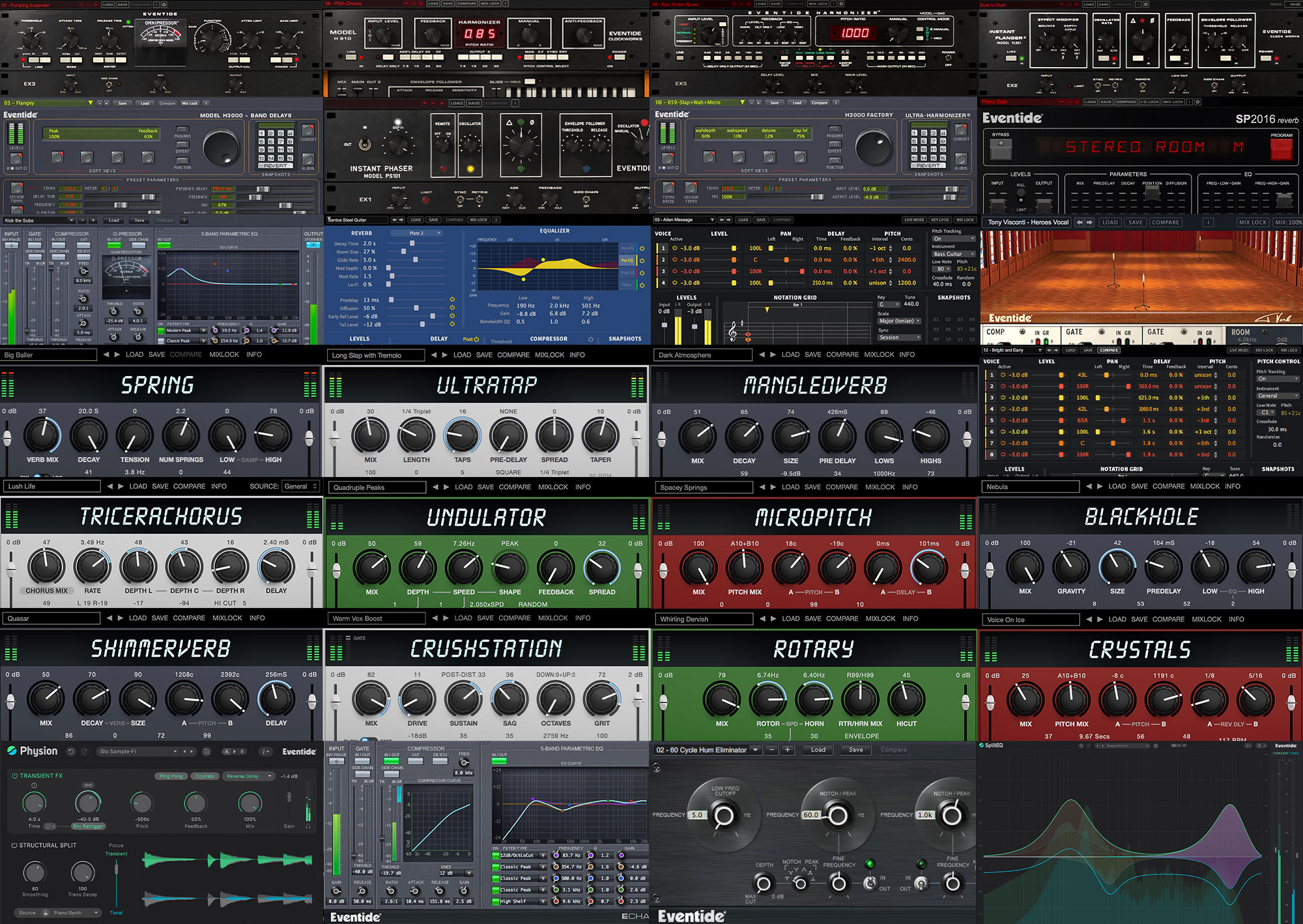Screen dimensions: 1303x924
Task: Click Source lock icon in Physion
Action: pyautogui.click(x=46, y=913)
